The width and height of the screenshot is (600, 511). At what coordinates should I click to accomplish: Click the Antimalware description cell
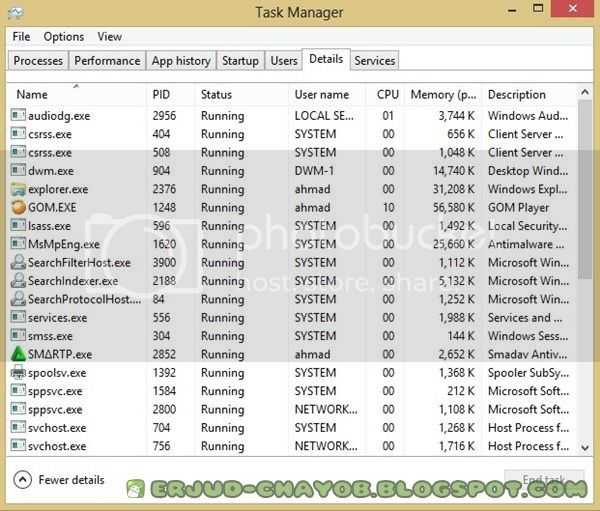(526, 244)
